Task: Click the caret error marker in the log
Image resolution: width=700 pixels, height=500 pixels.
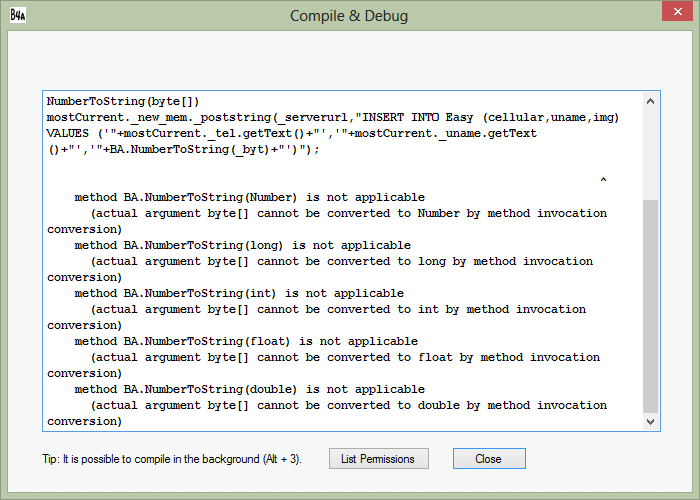Action: (603, 180)
